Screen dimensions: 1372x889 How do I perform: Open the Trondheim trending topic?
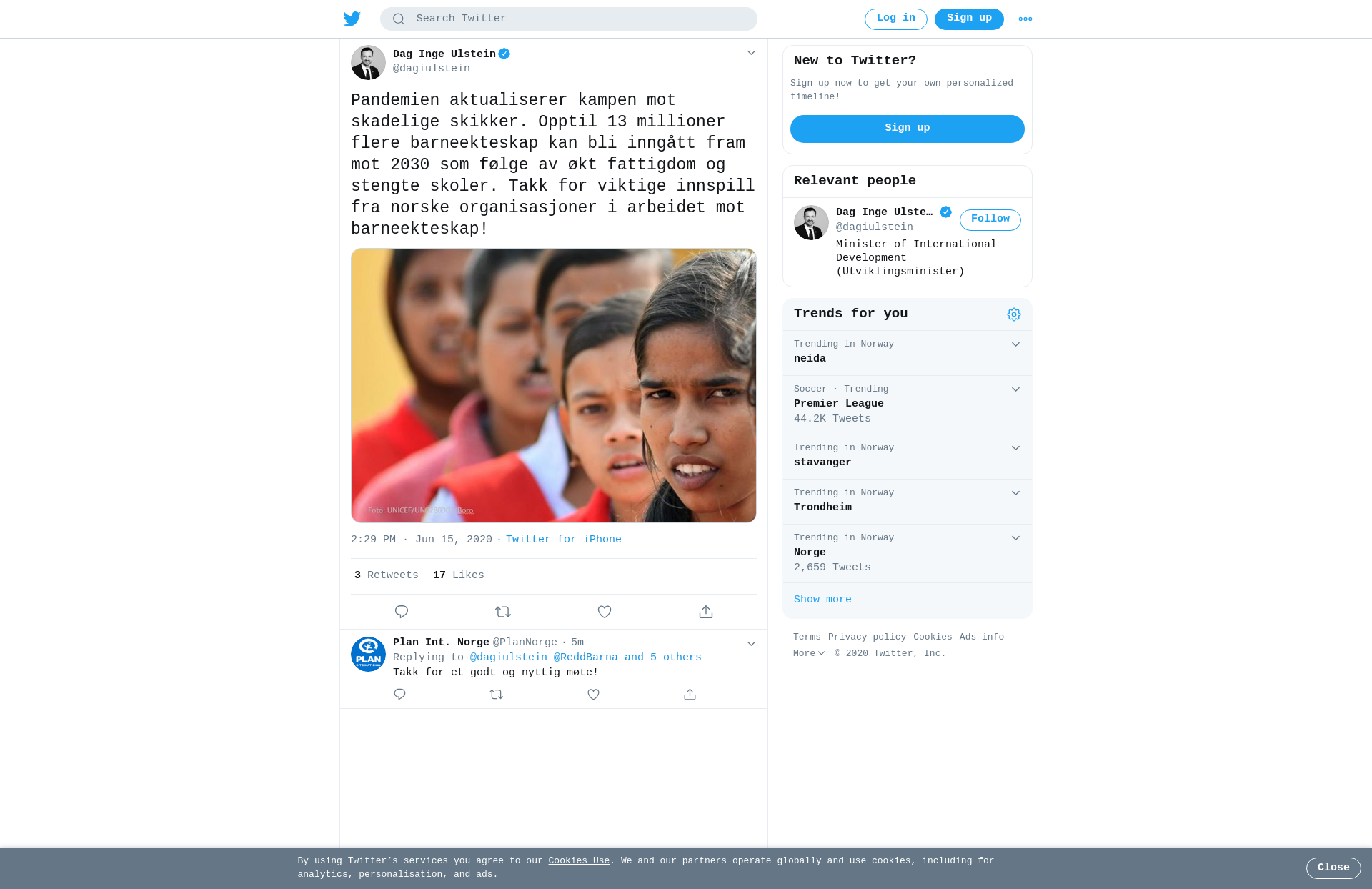coord(908,502)
